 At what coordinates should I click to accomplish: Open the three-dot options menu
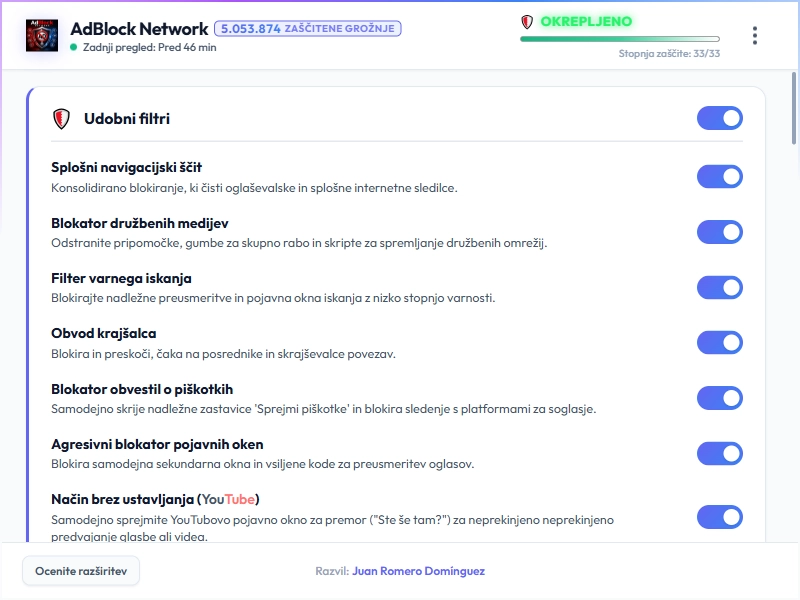(755, 36)
